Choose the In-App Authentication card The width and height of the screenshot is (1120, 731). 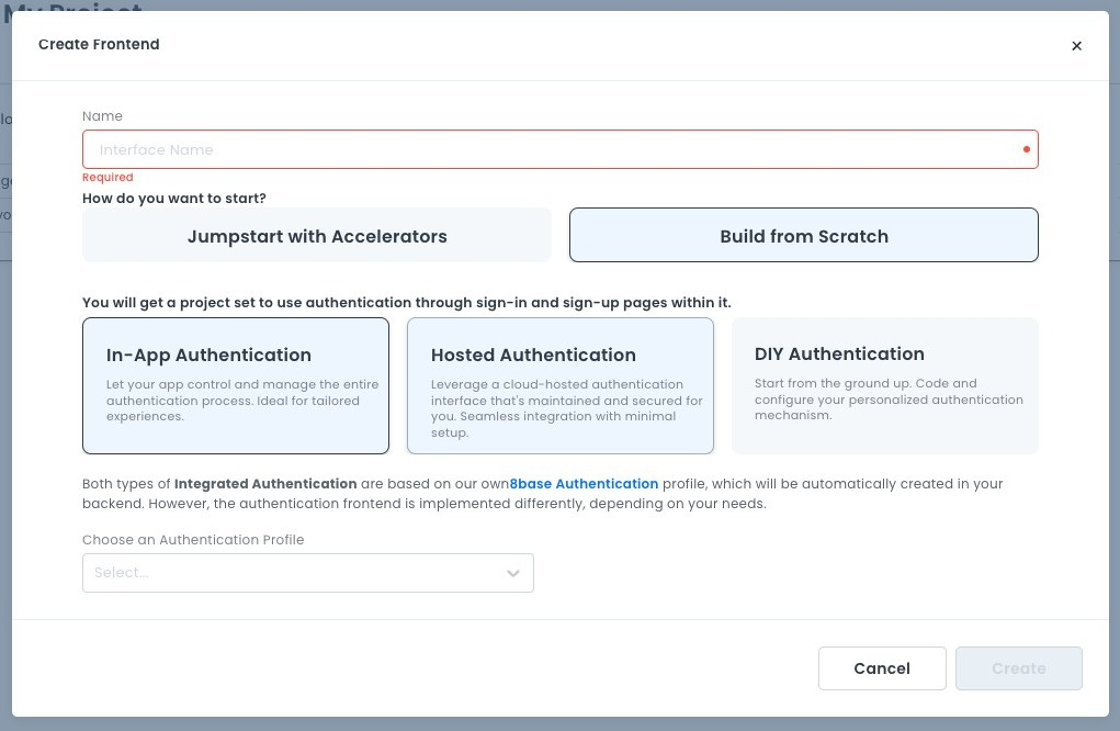click(235, 386)
